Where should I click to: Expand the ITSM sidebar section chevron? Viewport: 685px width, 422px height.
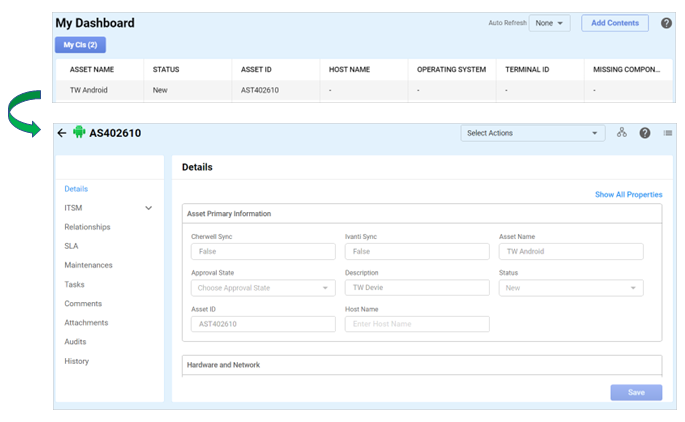(149, 208)
